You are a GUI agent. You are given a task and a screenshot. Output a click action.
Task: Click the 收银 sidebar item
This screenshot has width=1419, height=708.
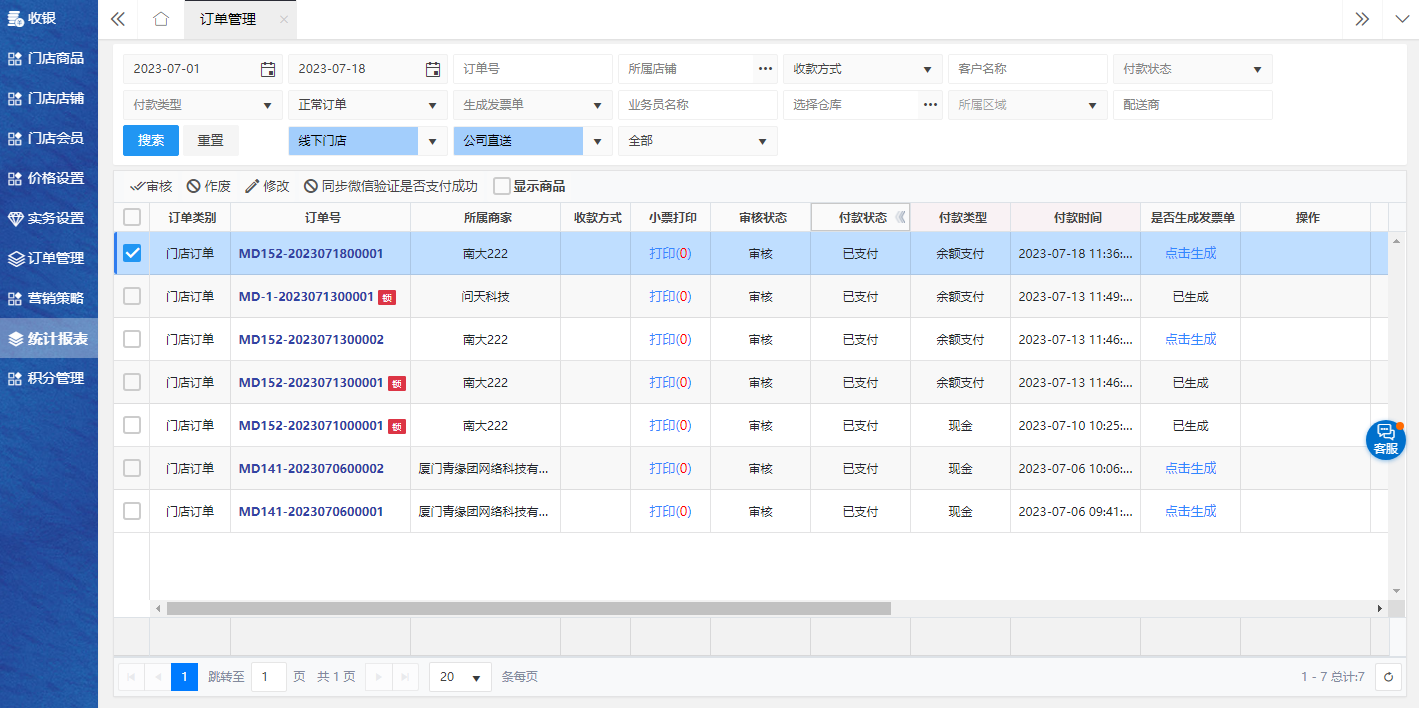49,18
